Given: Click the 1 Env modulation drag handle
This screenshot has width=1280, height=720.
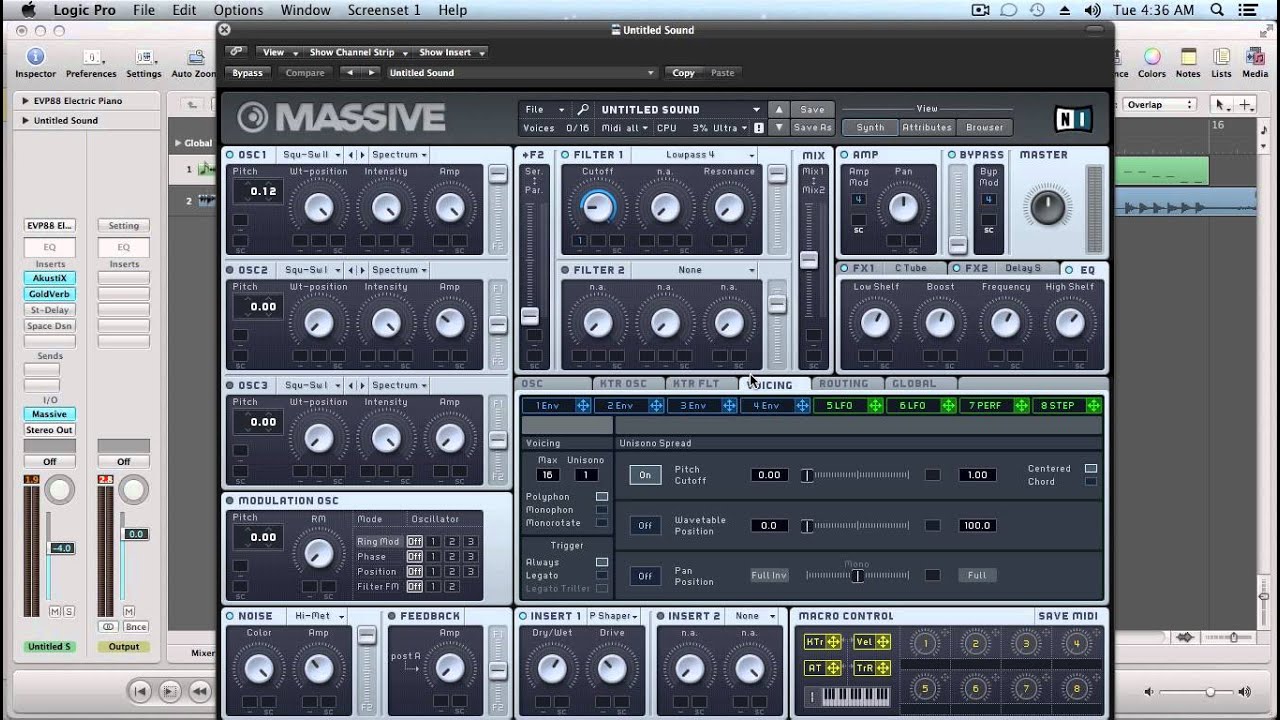Looking at the screenshot, I should pyautogui.click(x=583, y=405).
